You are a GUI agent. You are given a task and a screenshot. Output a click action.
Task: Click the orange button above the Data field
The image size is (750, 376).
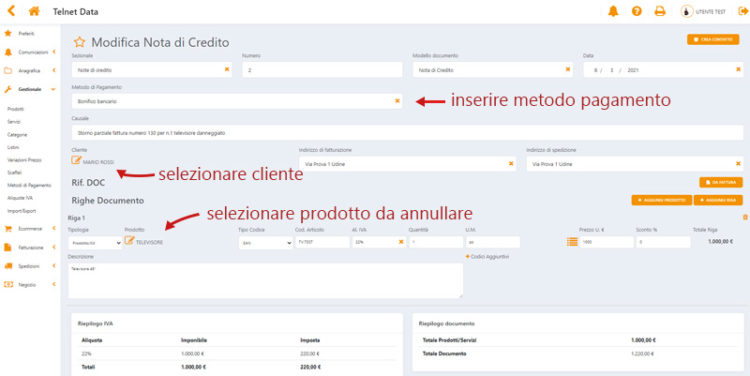[713, 39]
